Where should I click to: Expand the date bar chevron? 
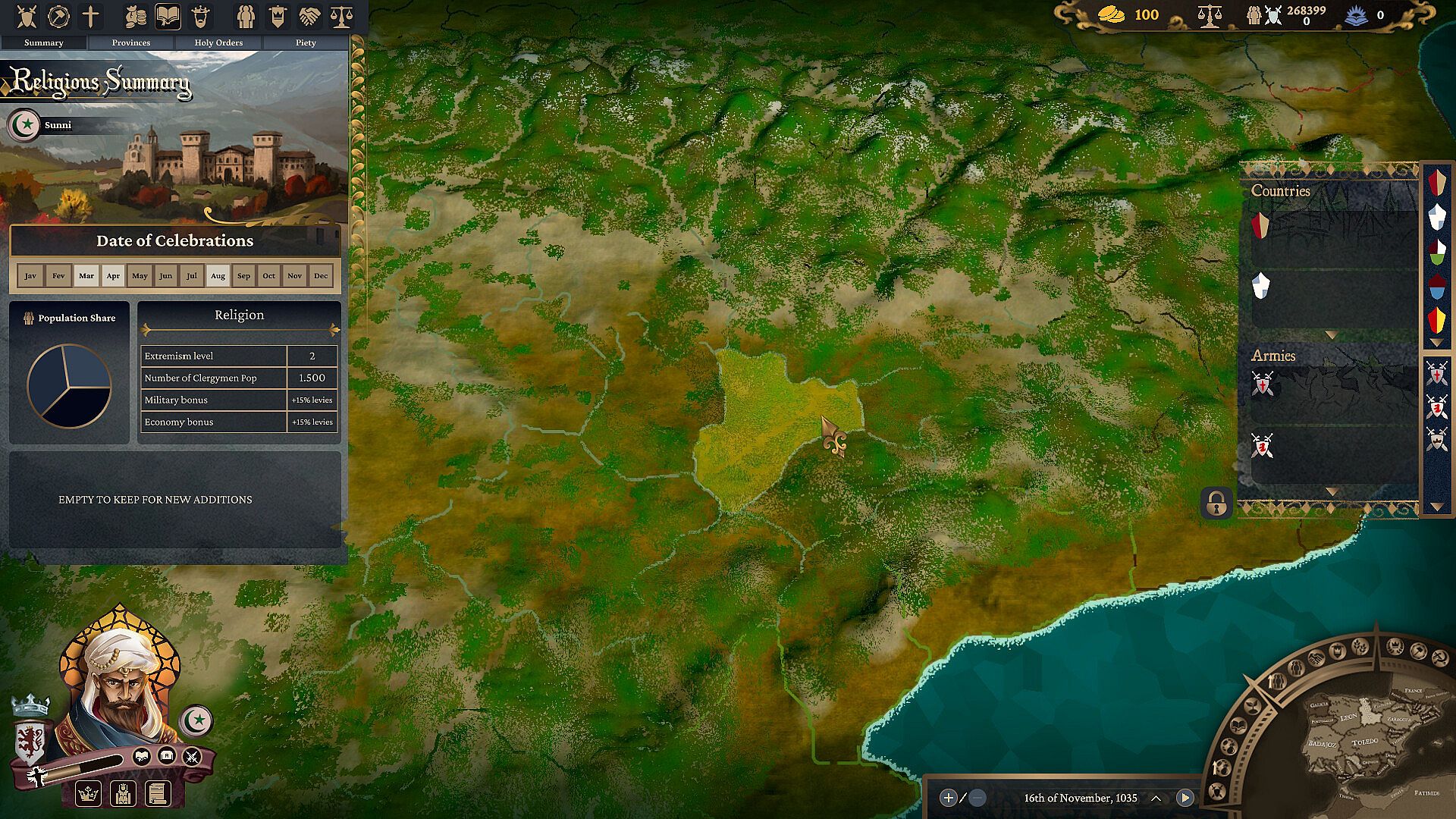click(x=1156, y=798)
